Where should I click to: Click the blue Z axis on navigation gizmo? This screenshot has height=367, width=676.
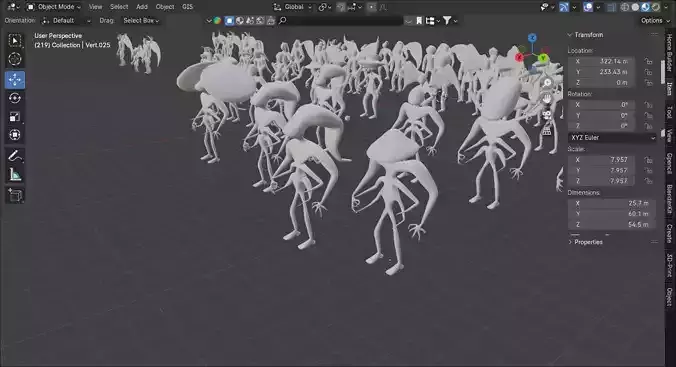532,38
